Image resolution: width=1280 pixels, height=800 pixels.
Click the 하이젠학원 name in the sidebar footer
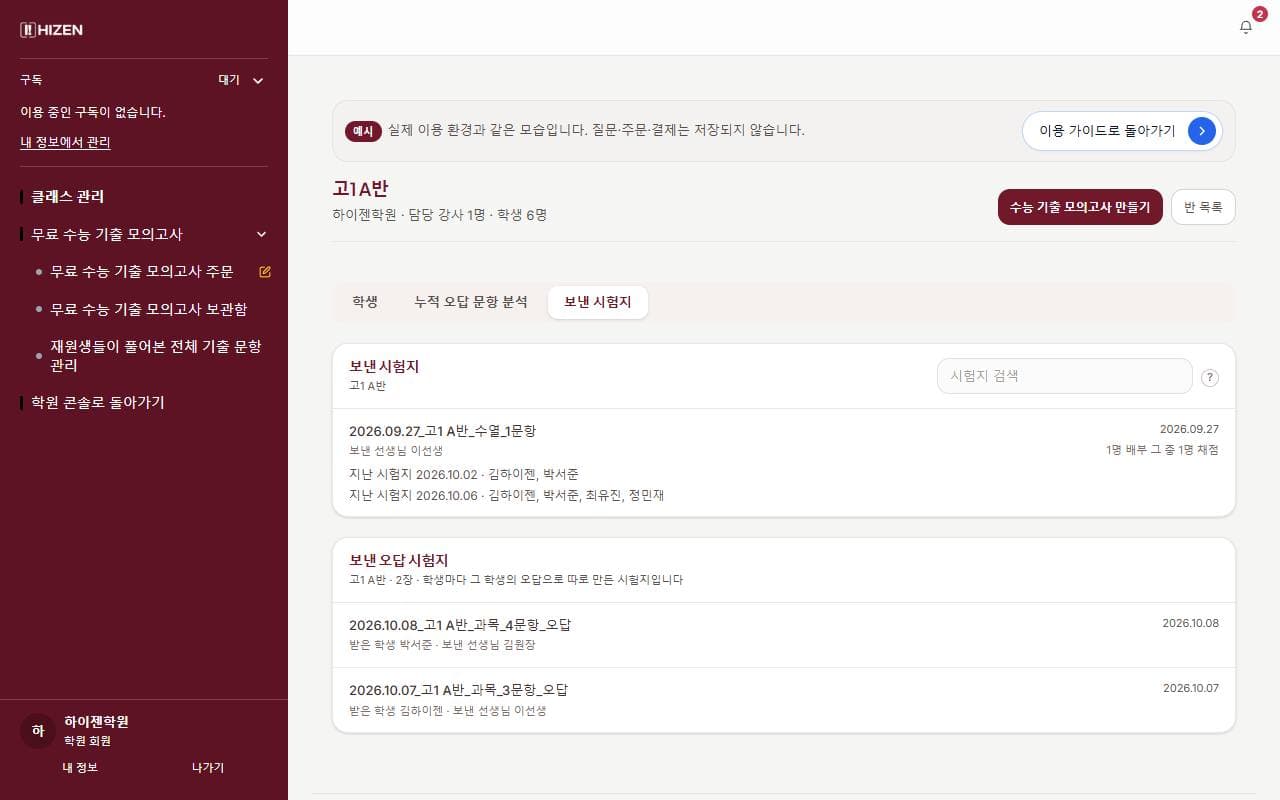click(x=96, y=721)
